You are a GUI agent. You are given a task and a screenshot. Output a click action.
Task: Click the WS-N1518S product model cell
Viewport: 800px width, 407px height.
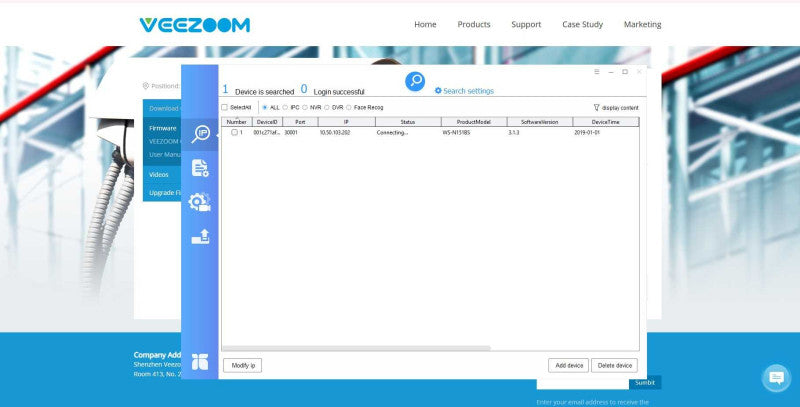click(x=456, y=133)
